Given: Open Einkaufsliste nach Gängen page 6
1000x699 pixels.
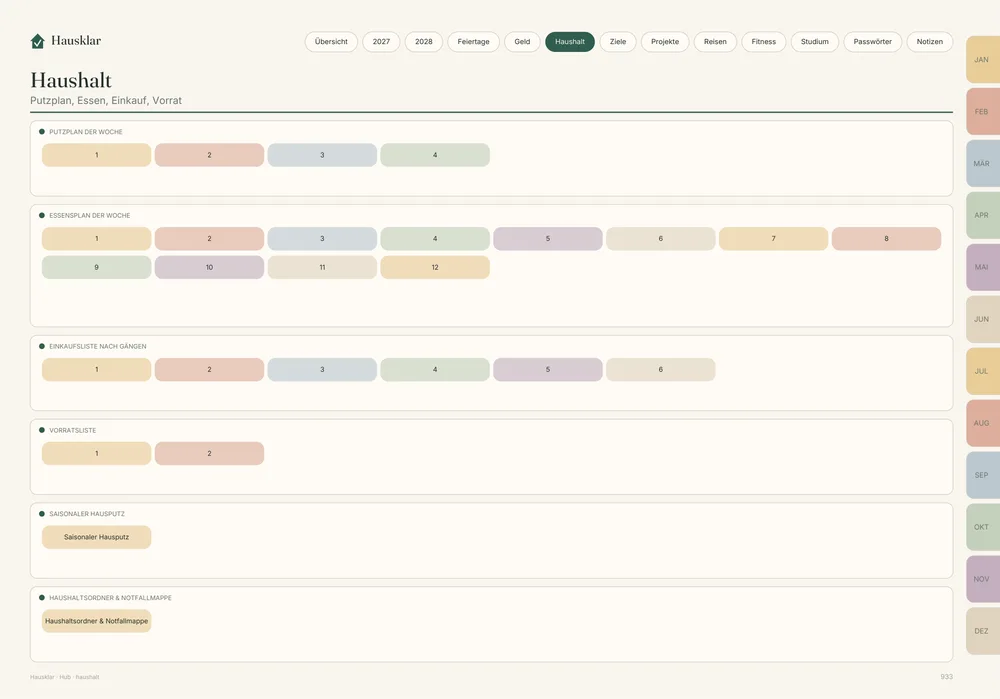Looking at the screenshot, I should coord(661,369).
